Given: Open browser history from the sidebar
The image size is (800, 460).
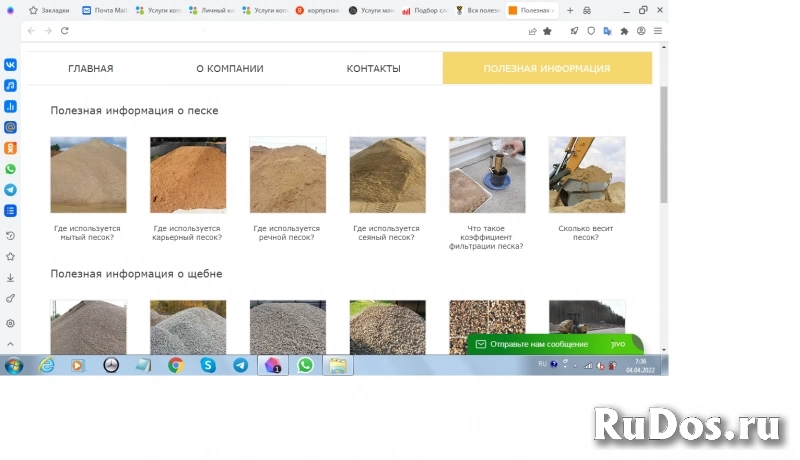Looking at the screenshot, I should coord(10,236).
